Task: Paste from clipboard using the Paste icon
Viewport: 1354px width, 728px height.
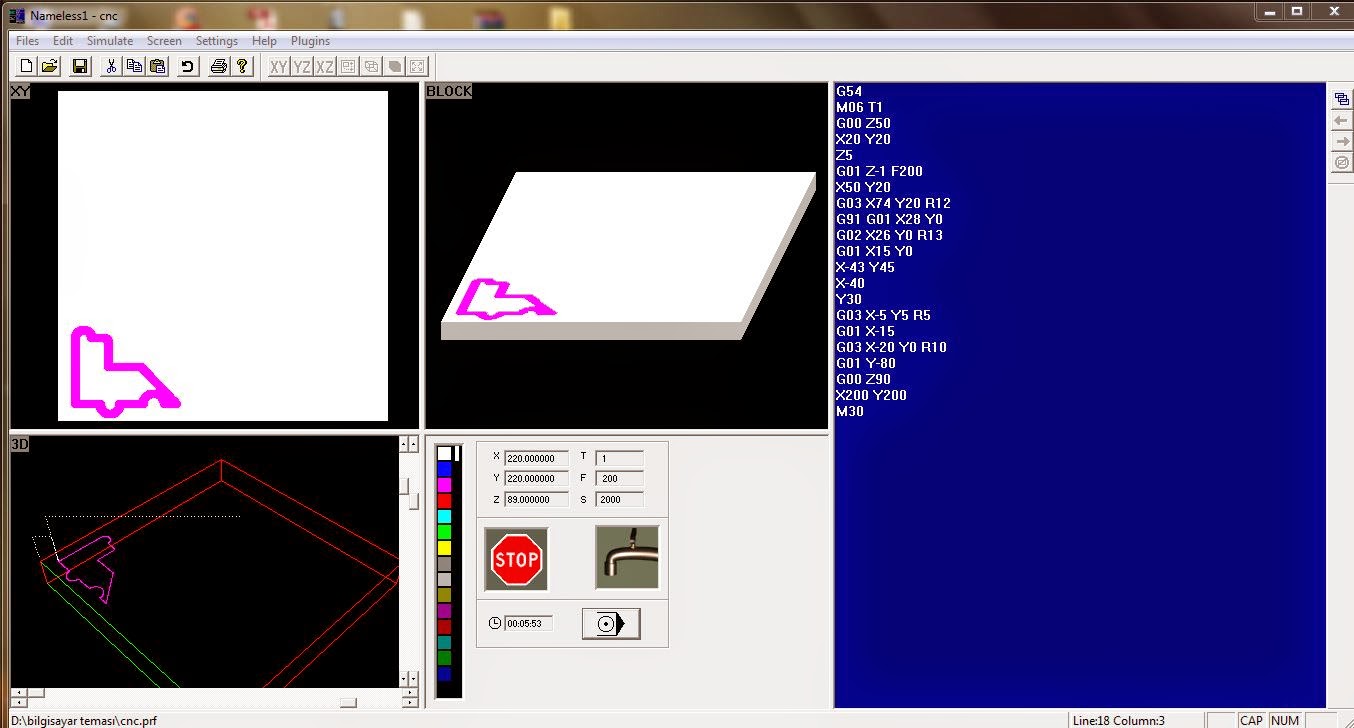Action: click(x=157, y=66)
